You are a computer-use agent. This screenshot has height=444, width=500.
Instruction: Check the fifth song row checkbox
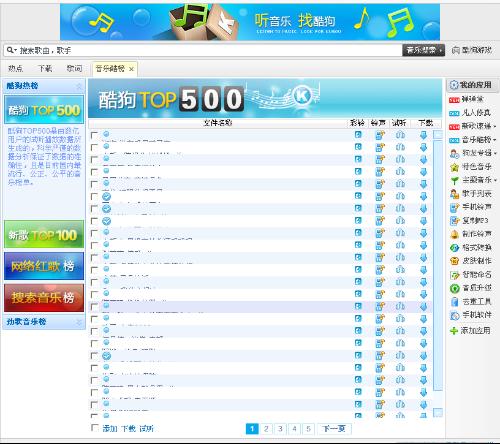(95, 184)
